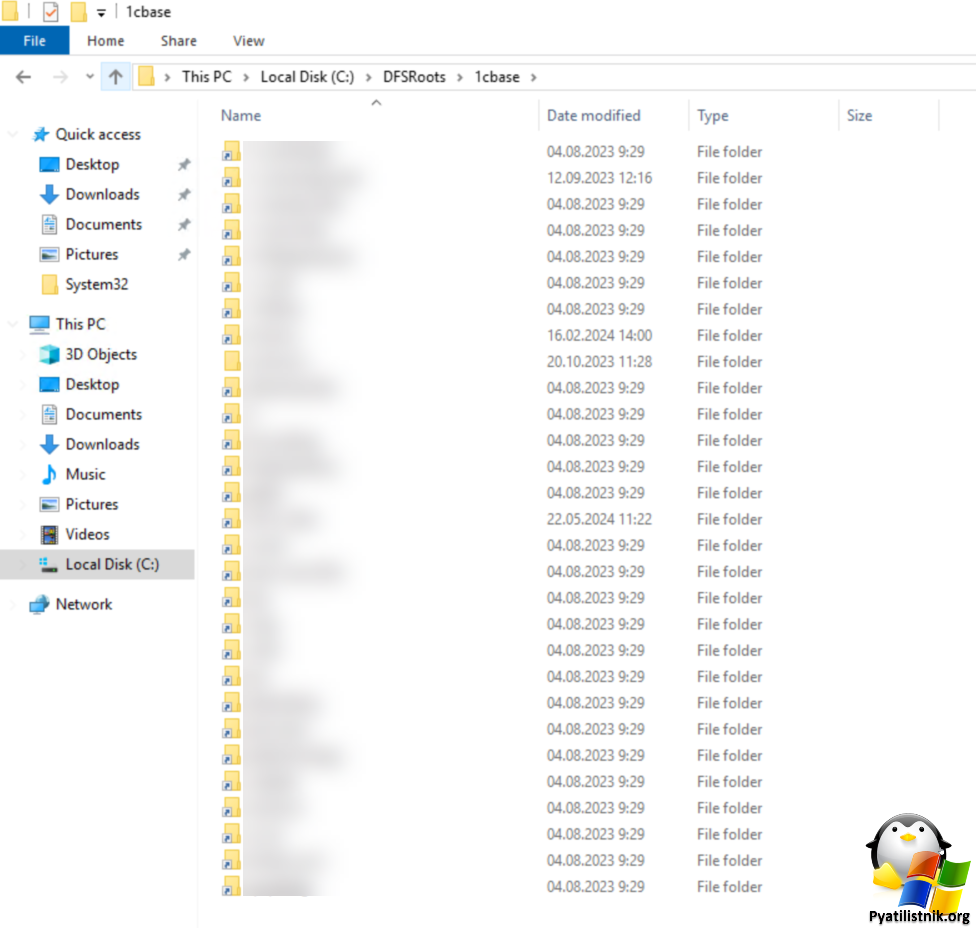The image size is (976, 928).
Task: Click the Properties quick access toolbar icon
Action: [x=50, y=12]
